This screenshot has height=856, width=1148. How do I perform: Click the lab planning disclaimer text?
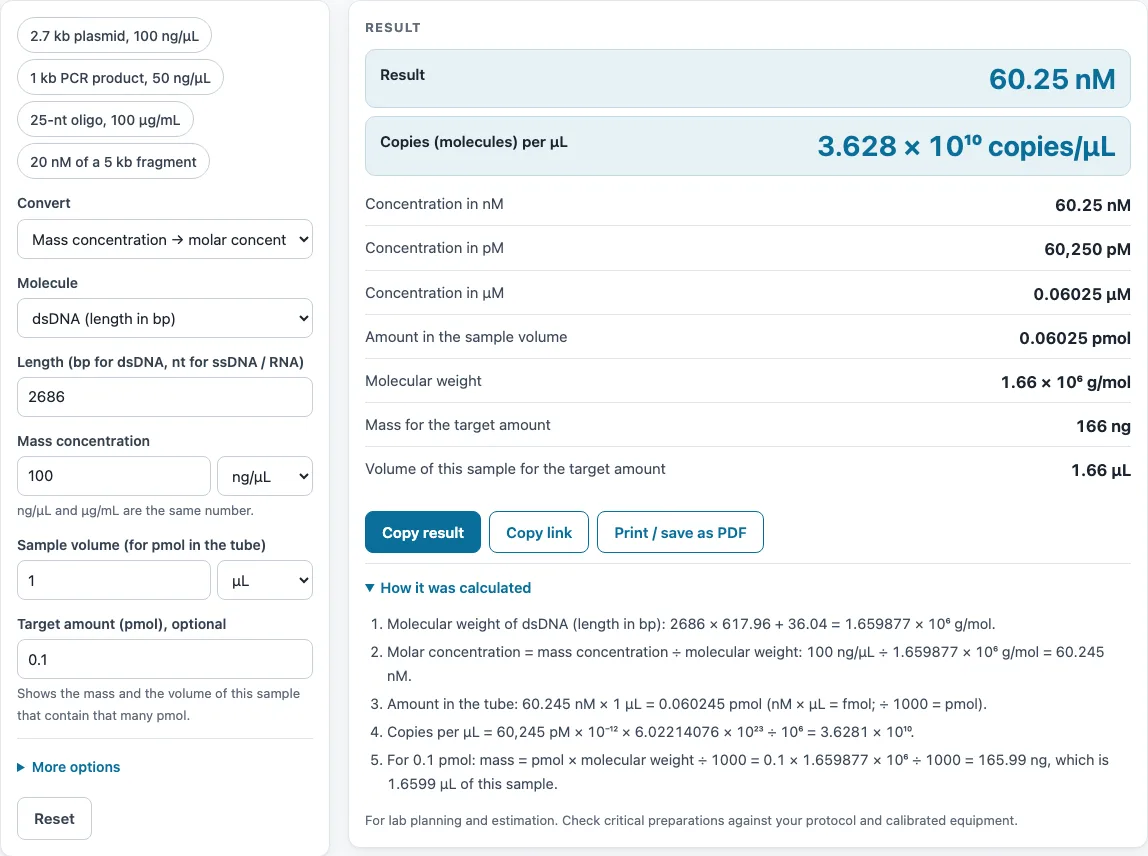pyautogui.click(x=691, y=820)
